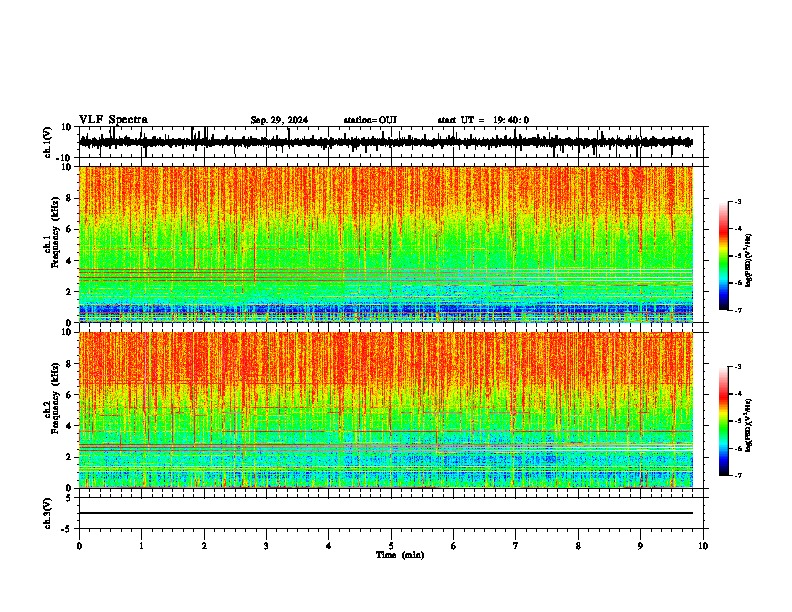Click the "6" kHz tick of ch.2 spectrogram

tap(69, 395)
